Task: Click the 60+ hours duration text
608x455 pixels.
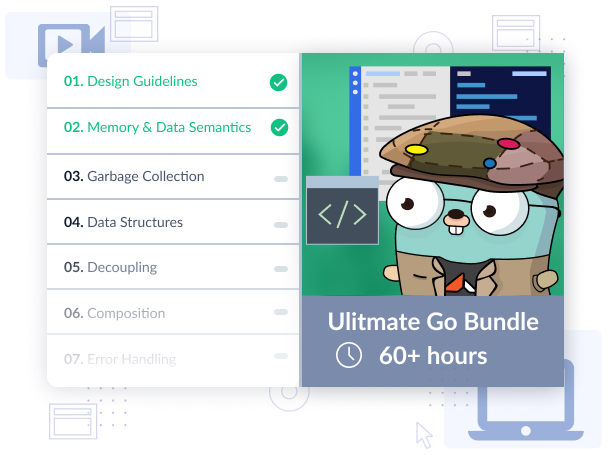Action: (x=432, y=355)
